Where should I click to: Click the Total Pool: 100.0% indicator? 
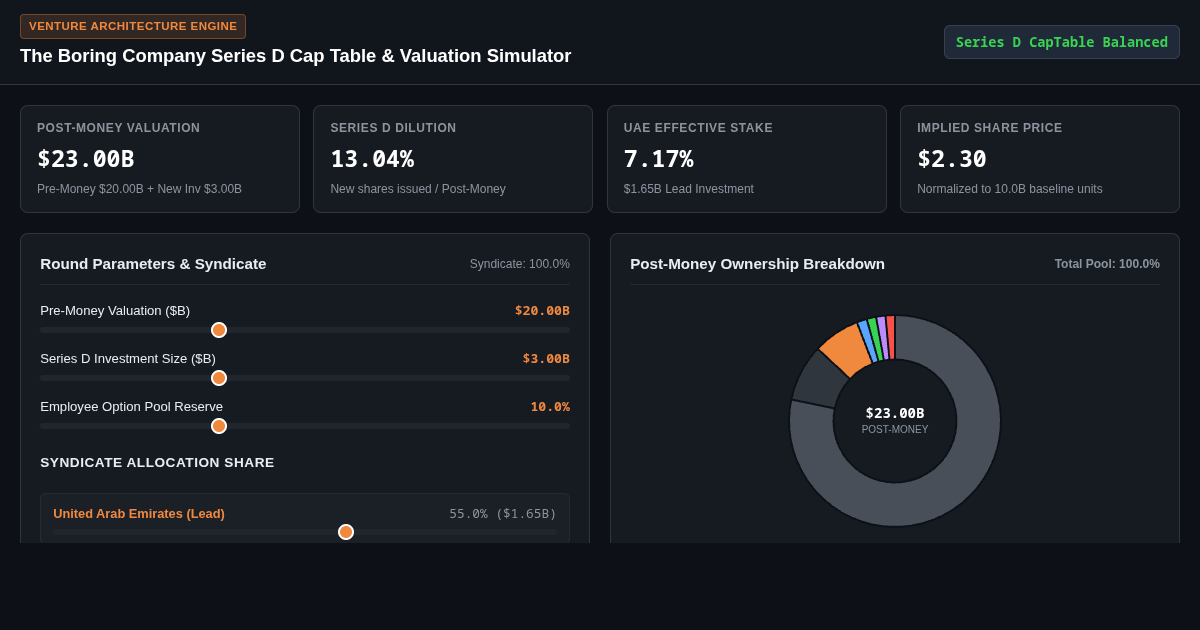(1107, 264)
